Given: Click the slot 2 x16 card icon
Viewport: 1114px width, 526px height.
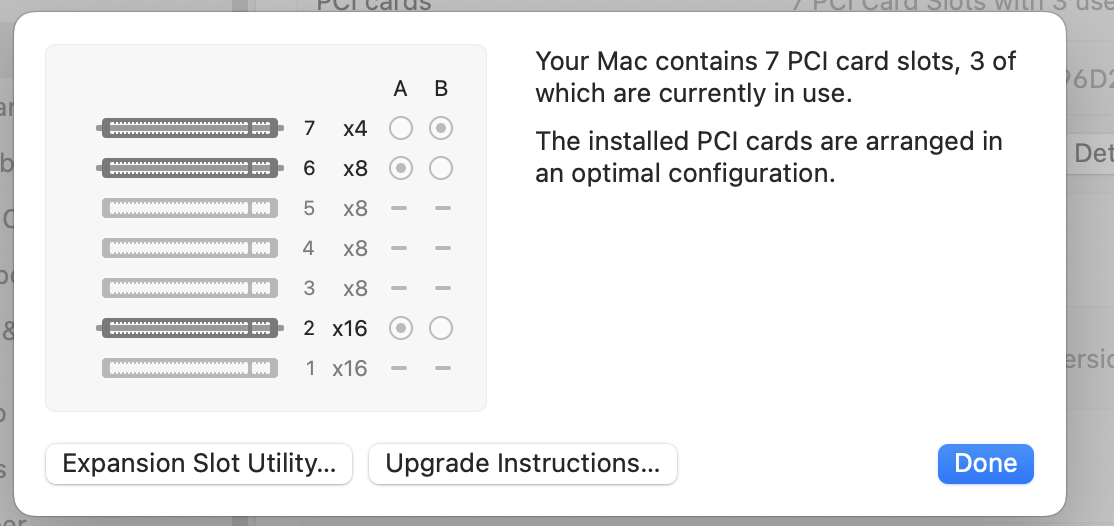Looking at the screenshot, I should tap(189, 328).
